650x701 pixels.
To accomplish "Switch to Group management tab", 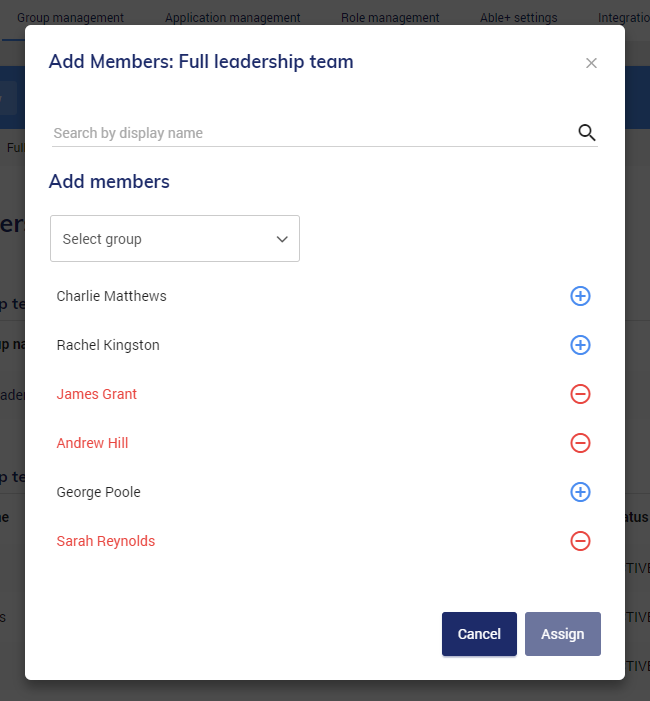I will point(70,18).
